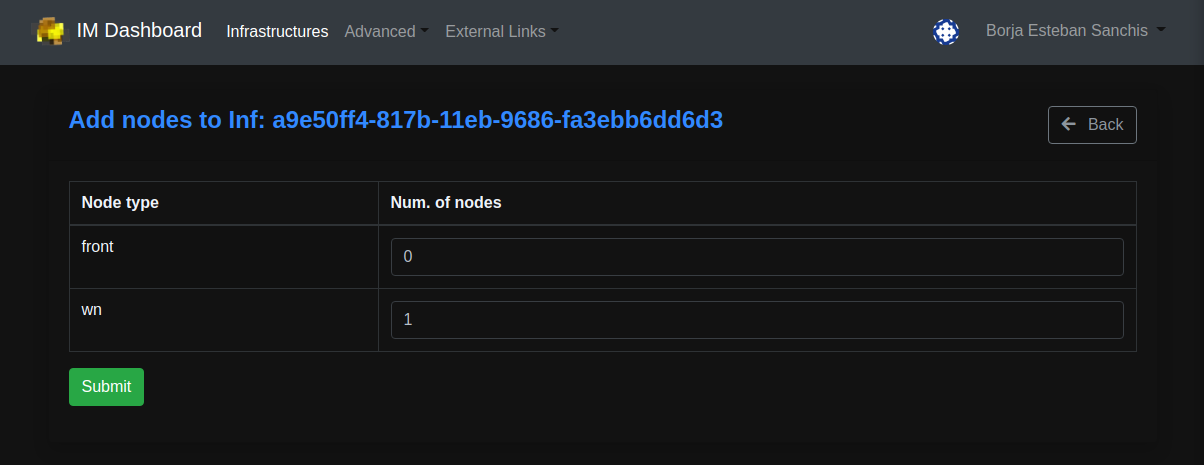Focus the front number of nodes field

point(757,257)
